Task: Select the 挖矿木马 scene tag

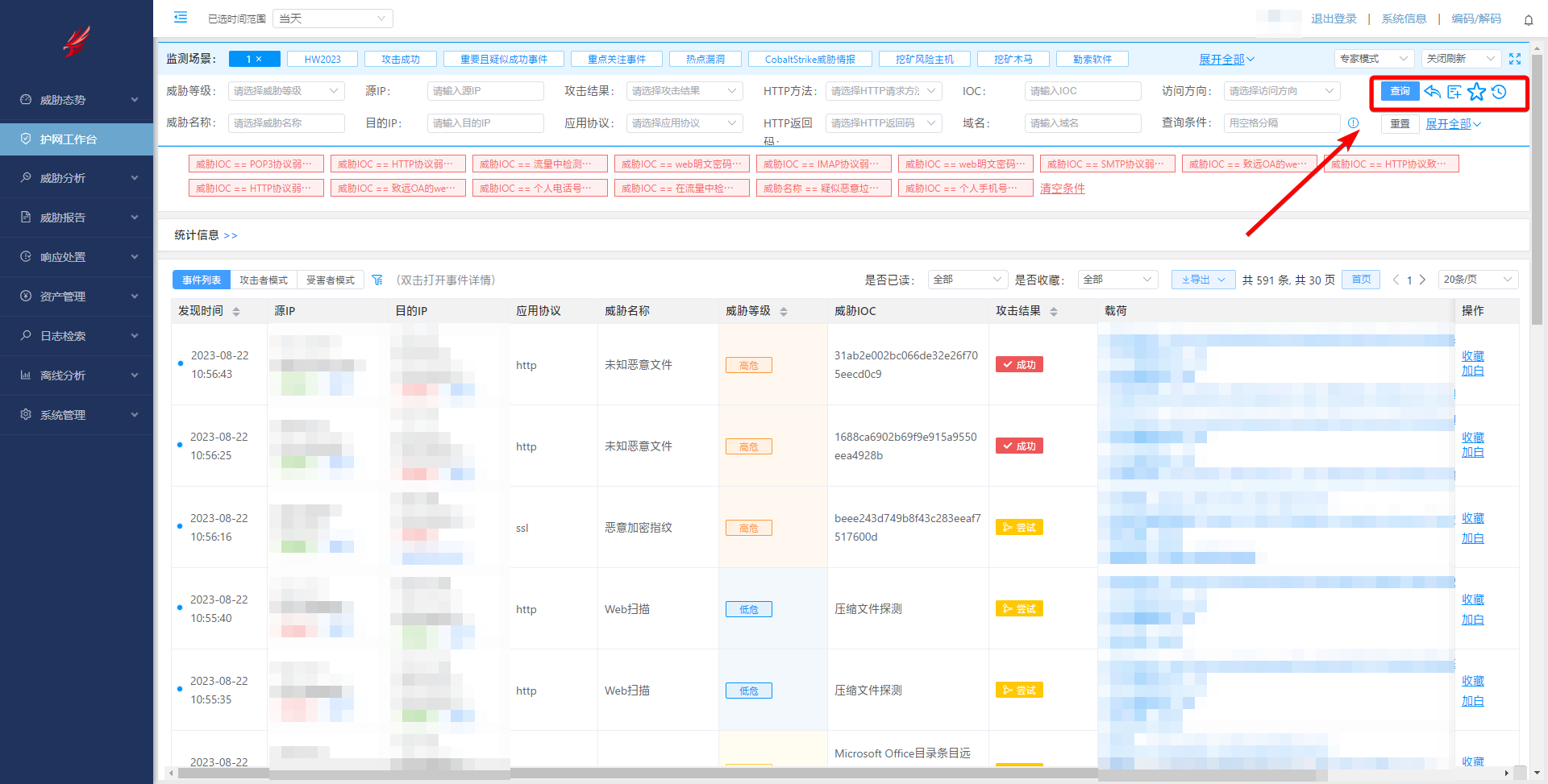Action: [1013, 59]
